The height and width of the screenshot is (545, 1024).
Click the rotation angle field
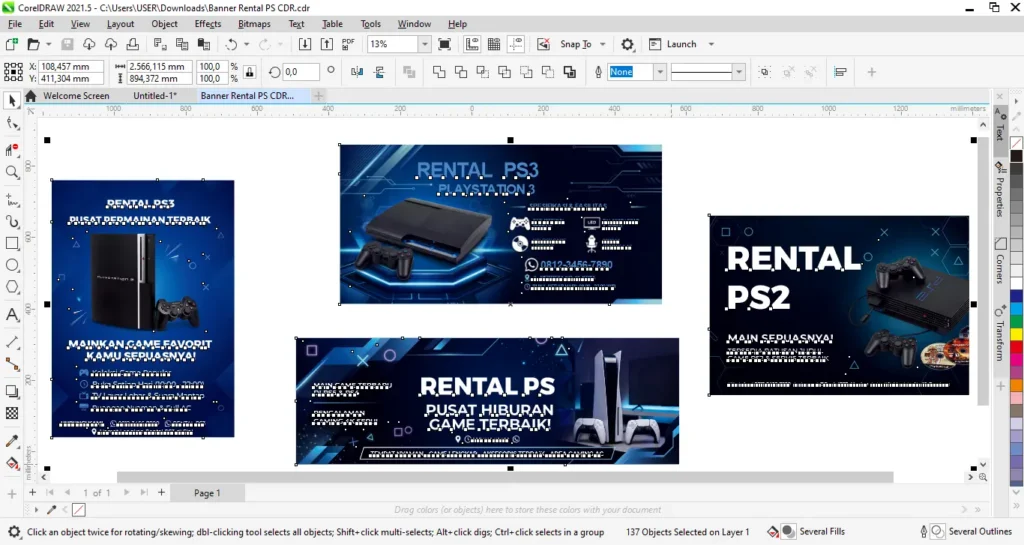tap(301, 72)
